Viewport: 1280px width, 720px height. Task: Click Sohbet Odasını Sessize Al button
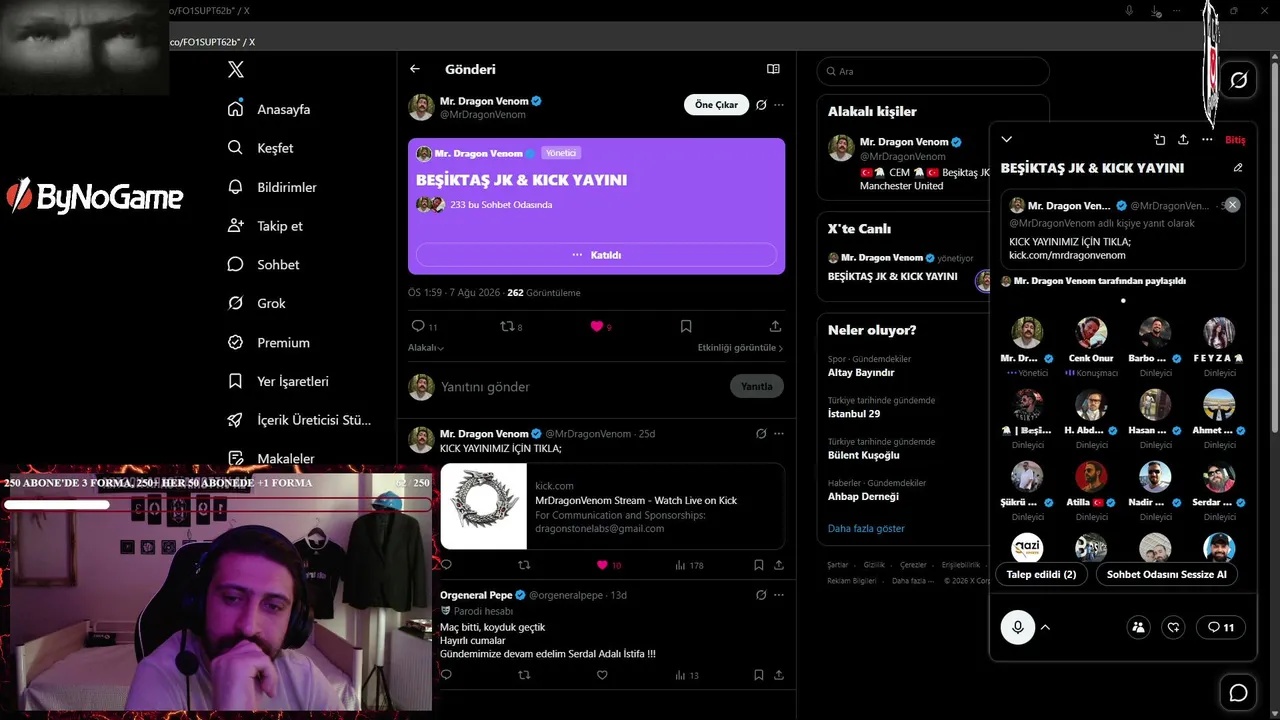1166,575
